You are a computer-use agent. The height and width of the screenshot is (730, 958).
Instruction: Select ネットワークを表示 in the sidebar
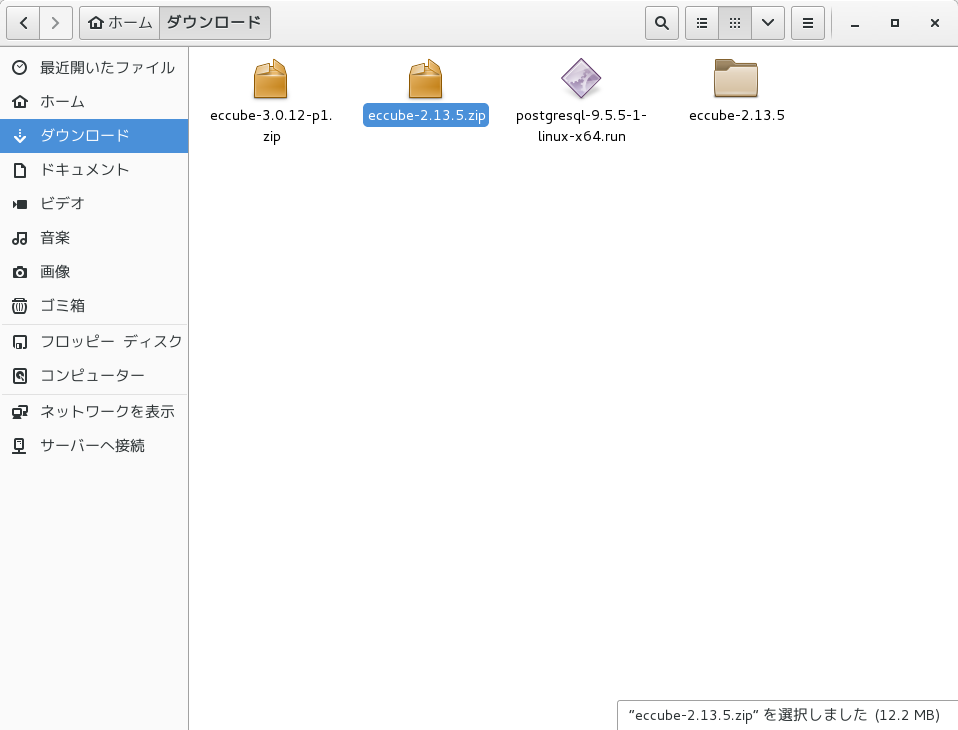[94, 412]
